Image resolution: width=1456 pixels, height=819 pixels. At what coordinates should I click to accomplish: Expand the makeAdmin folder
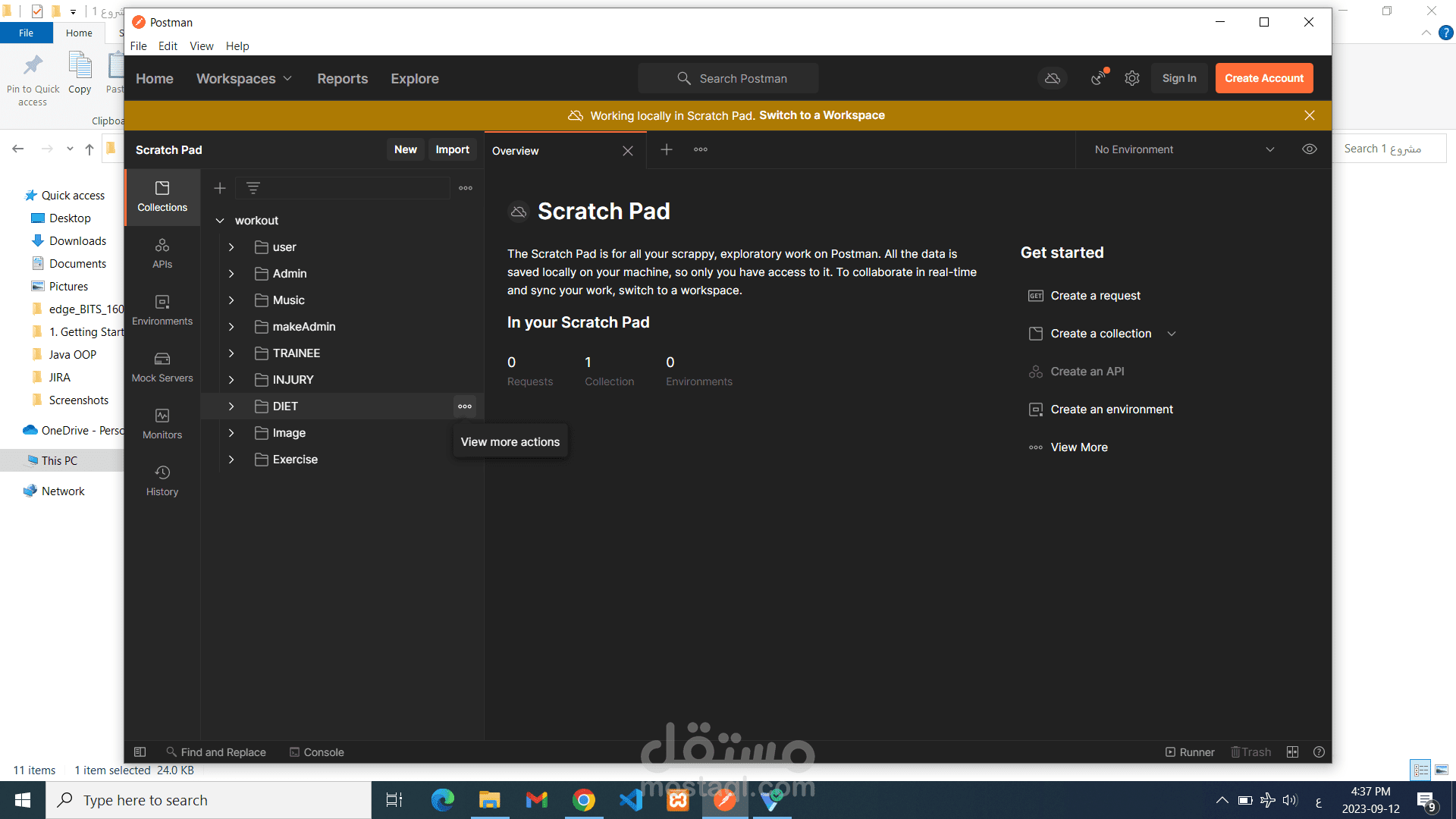[231, 327]
